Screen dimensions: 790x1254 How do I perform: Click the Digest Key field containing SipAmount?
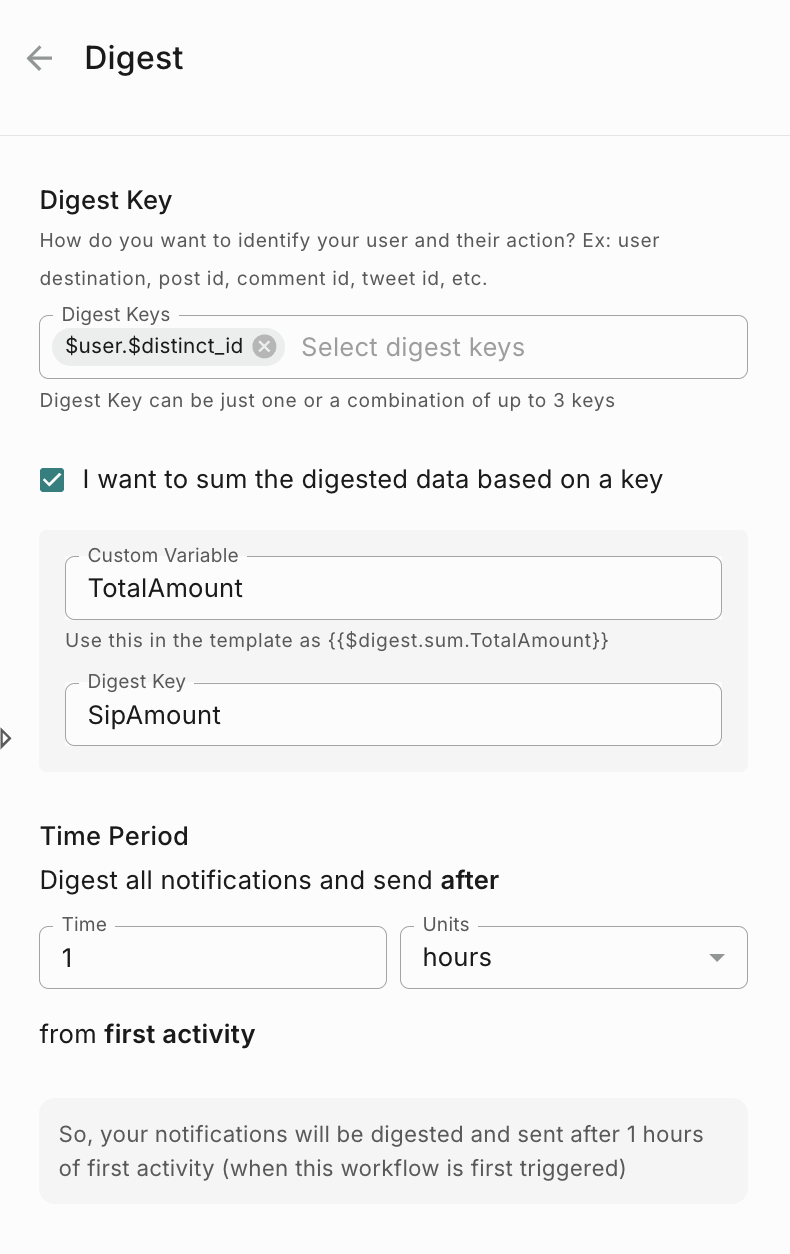392,715
